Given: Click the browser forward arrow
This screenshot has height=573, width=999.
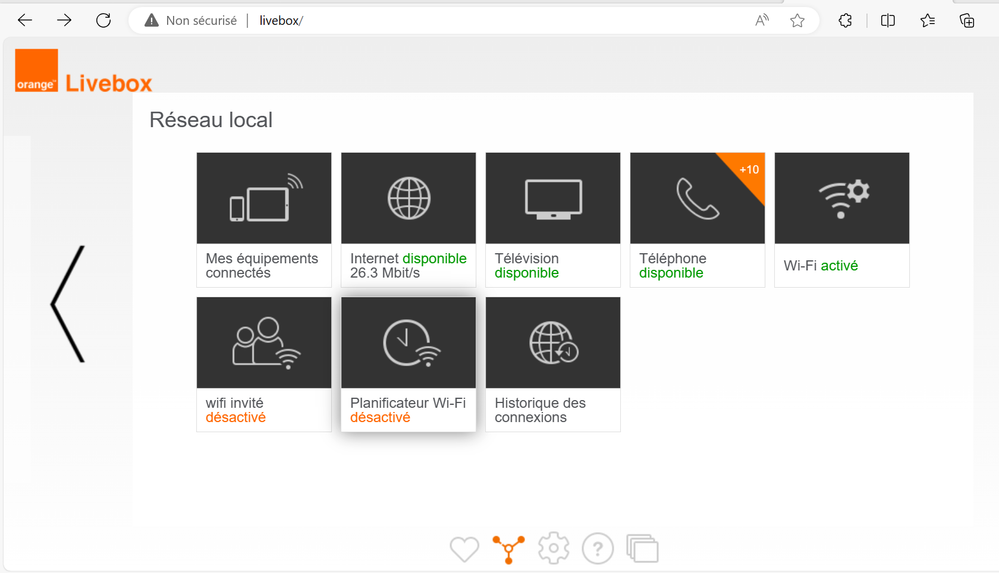Looking at the screenshot, I should coord(64,20).
